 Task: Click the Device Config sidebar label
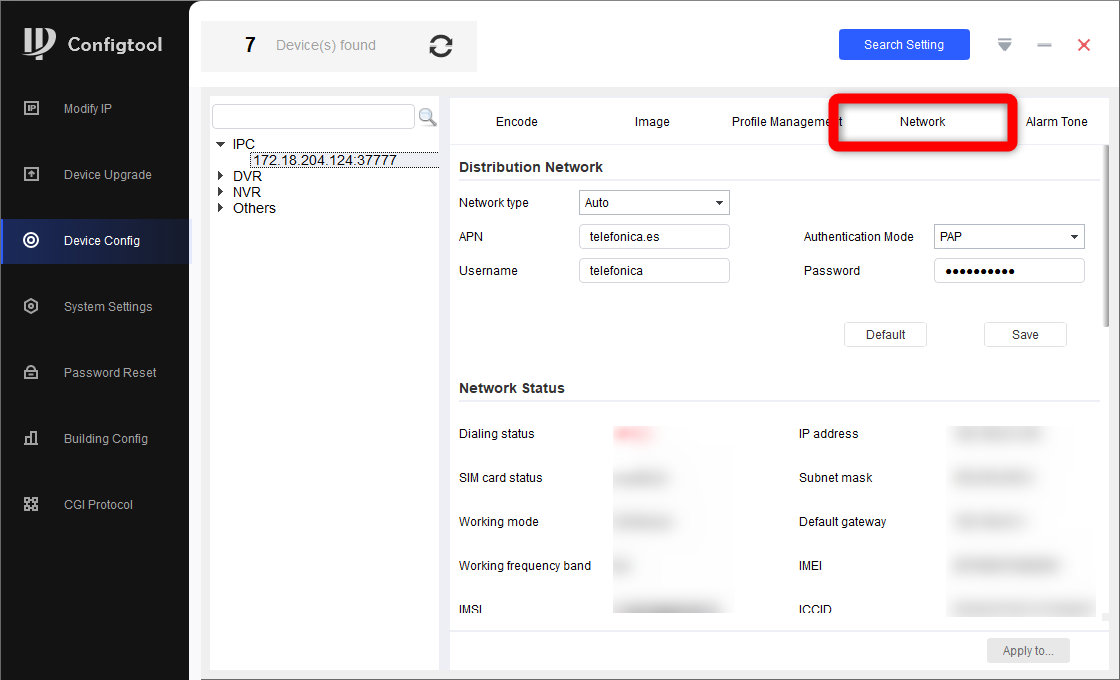(101, 241)
